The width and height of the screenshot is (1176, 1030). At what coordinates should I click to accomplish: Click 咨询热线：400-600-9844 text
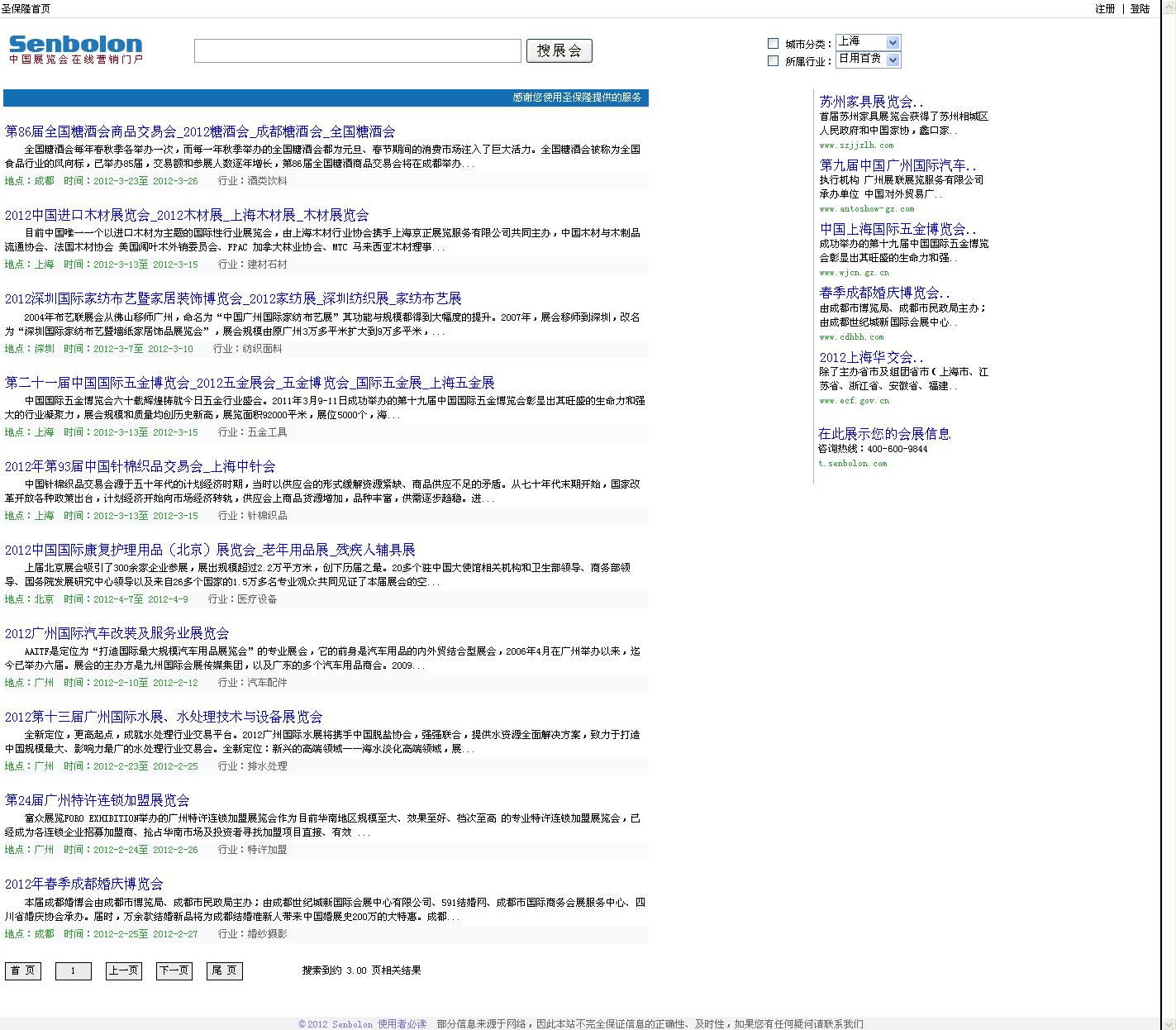(873, 449)
